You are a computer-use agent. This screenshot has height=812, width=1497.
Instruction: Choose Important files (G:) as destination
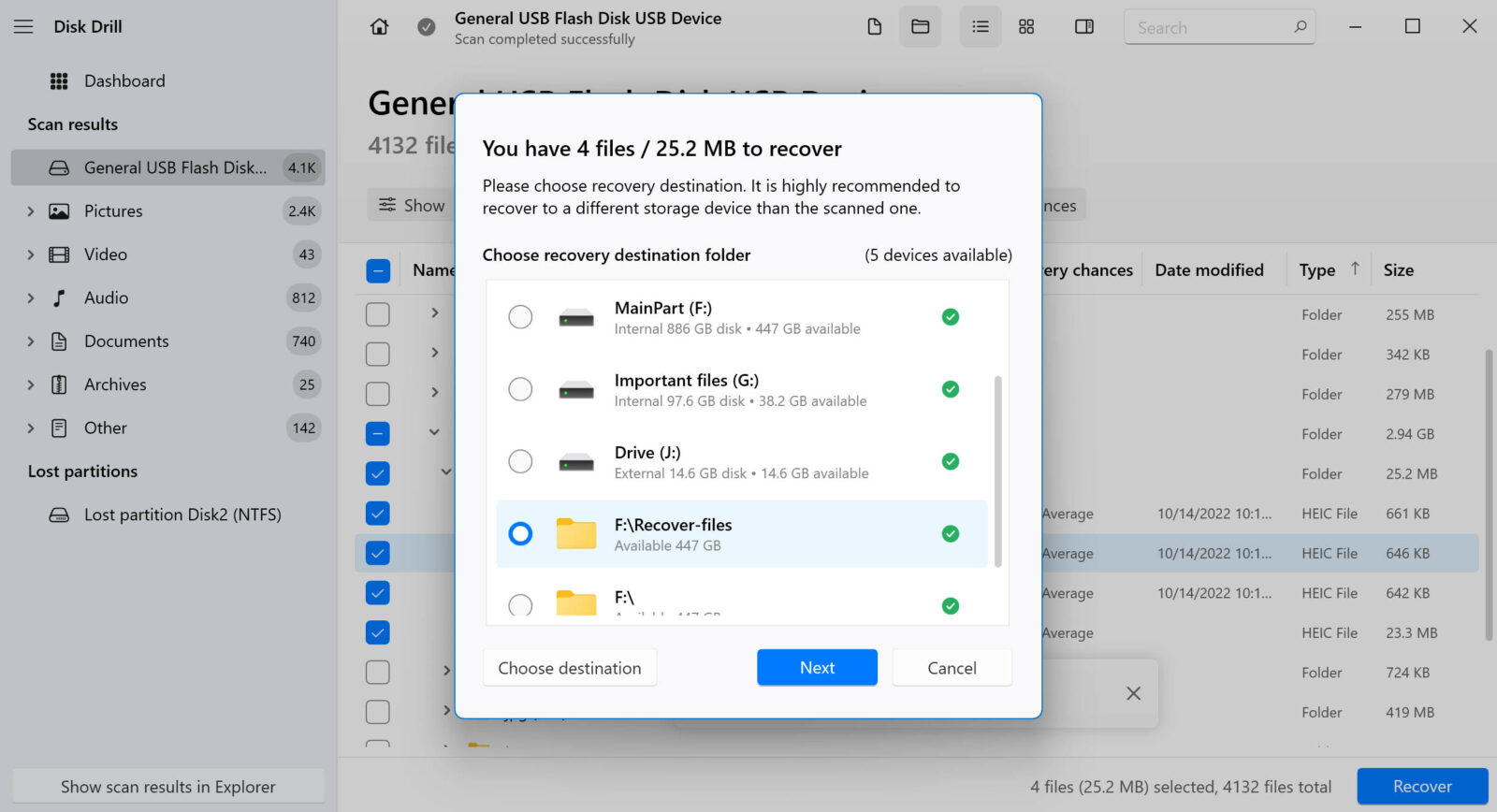[520, 389]
